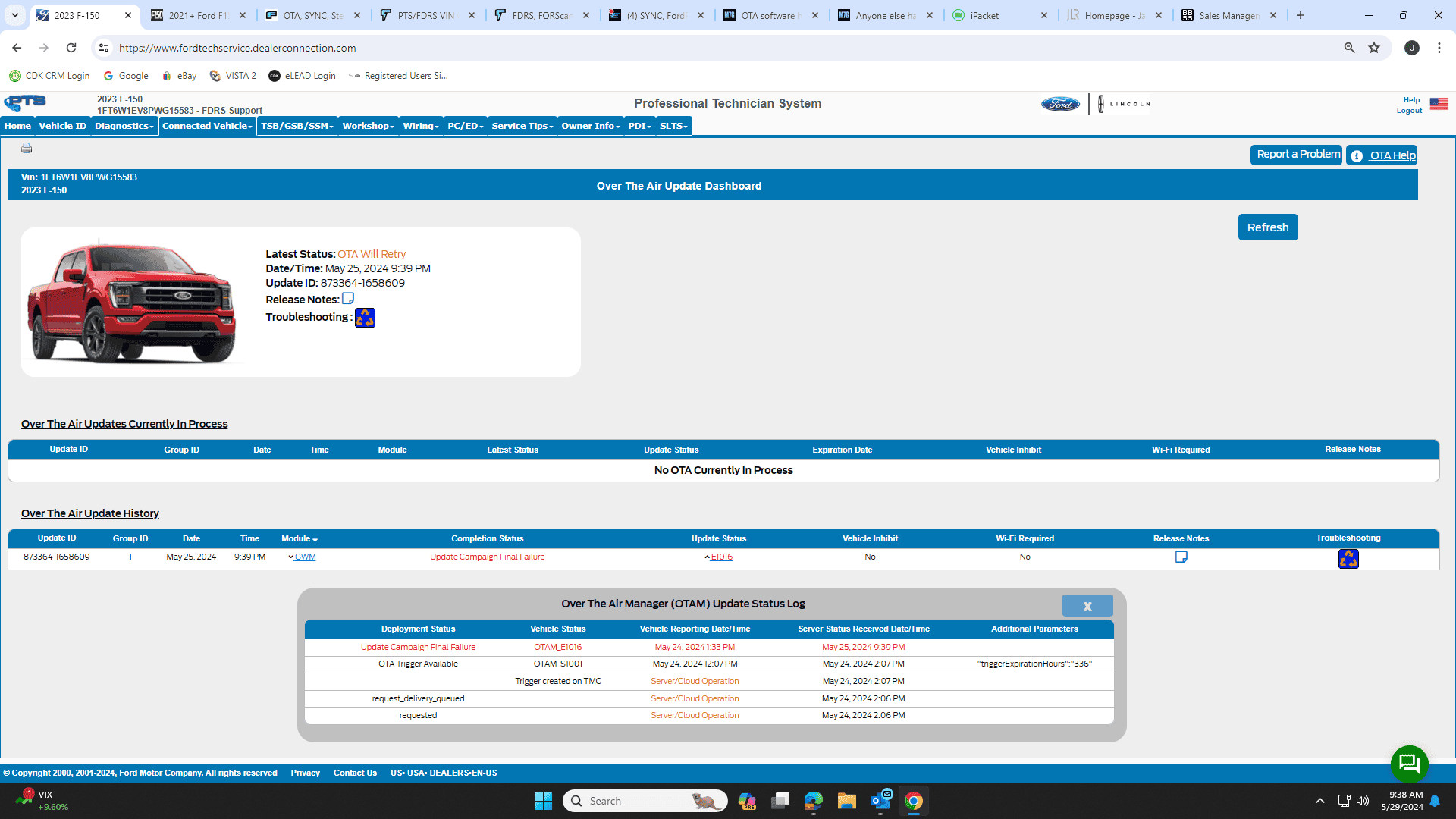The image size is (1456, 819).
Task: Open the TSB/GSB/SSM menu
Action: pyautogui.click(x=297, y=126)
